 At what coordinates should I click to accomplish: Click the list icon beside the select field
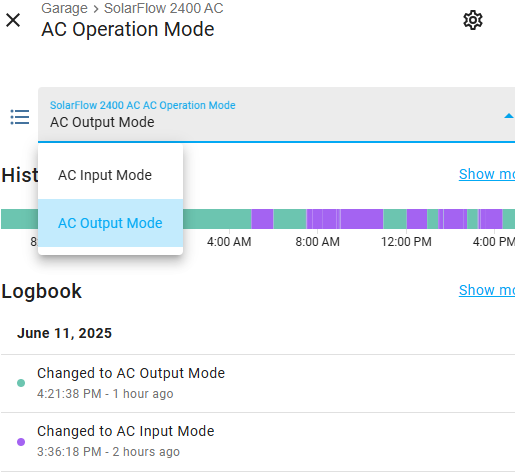(x=20, y=117)
